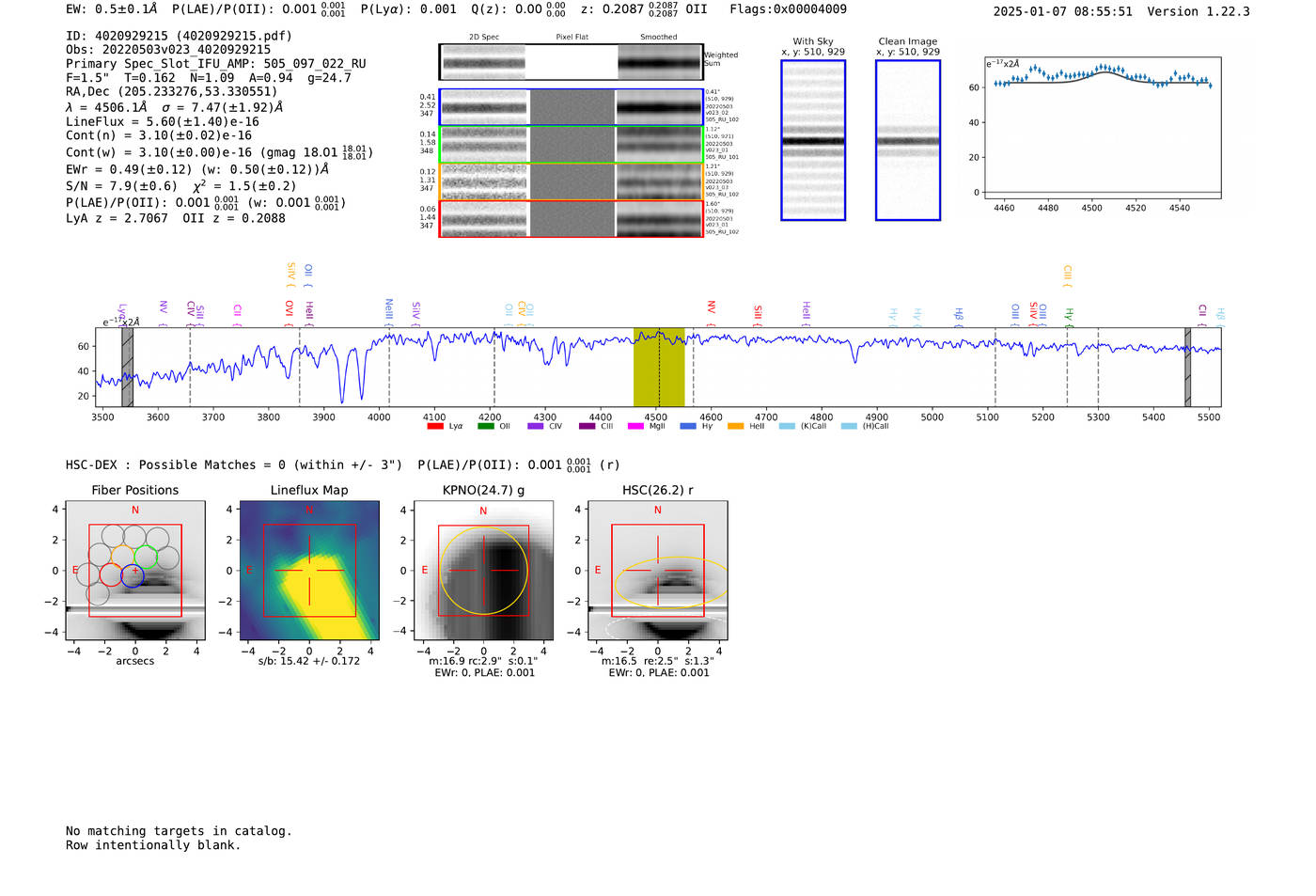
Task: Click the Cont(n) = 3.10 value line
Action: 159,135
